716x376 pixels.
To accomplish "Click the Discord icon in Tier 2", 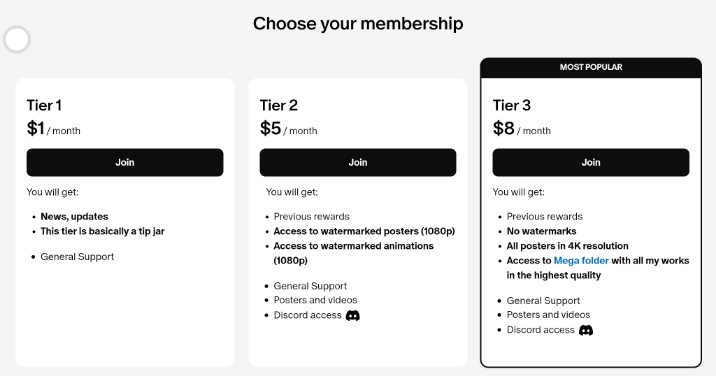I will click(x=353, y=315).
